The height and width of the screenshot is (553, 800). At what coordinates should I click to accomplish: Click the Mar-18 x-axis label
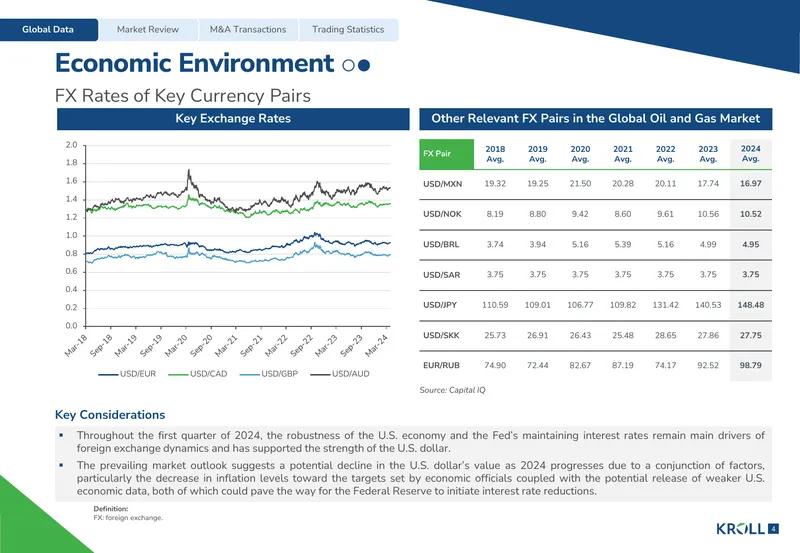(76, 346)
